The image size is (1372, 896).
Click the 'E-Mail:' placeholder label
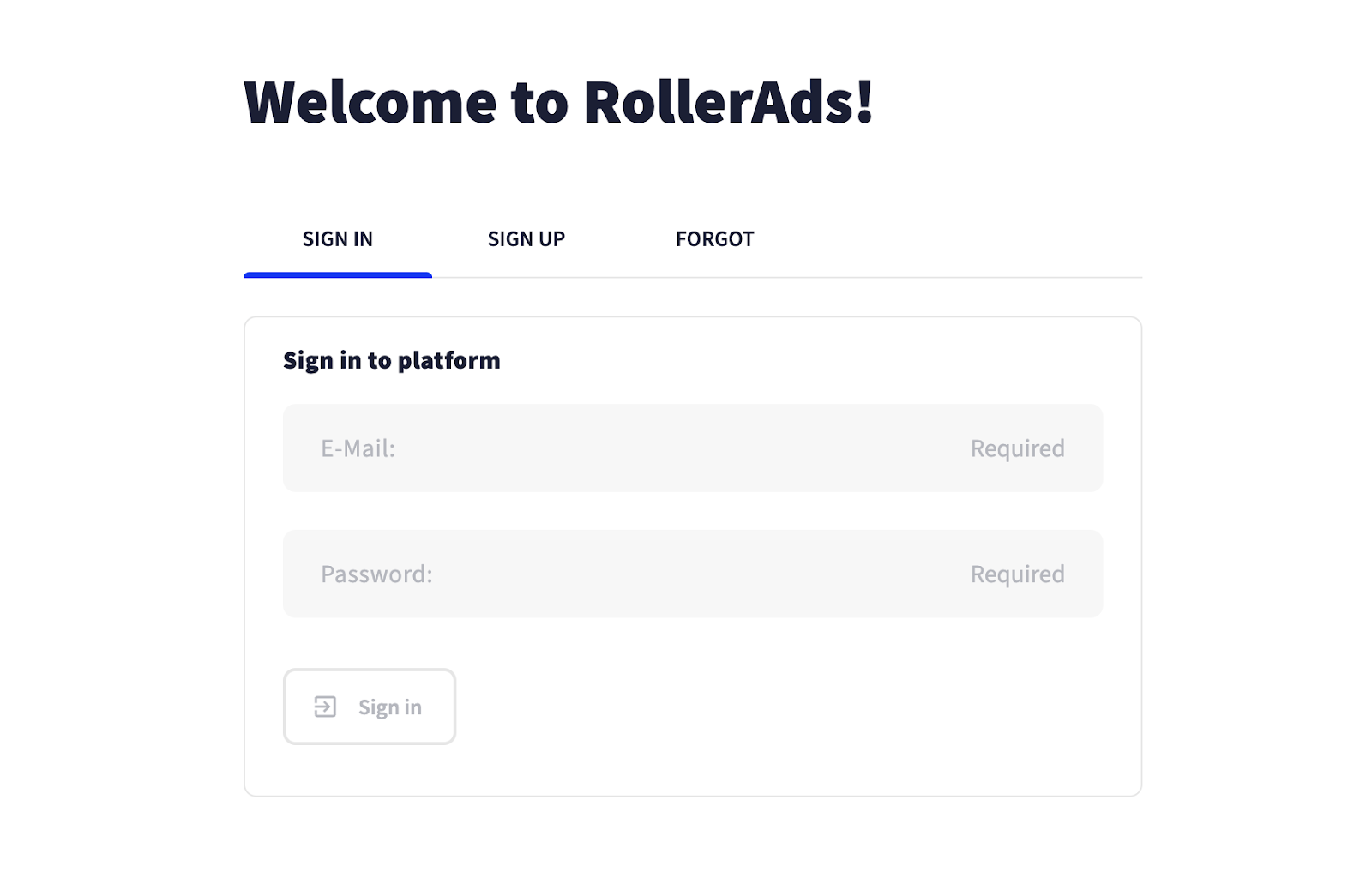click(x=358, y=448)
